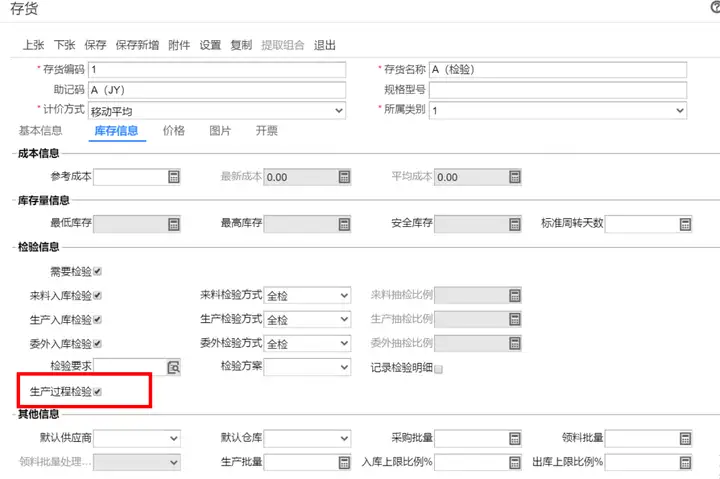Click calculator icon in 采购批量 field
The width and height of the screenshot is (720, 479).
tap(515, 439)
